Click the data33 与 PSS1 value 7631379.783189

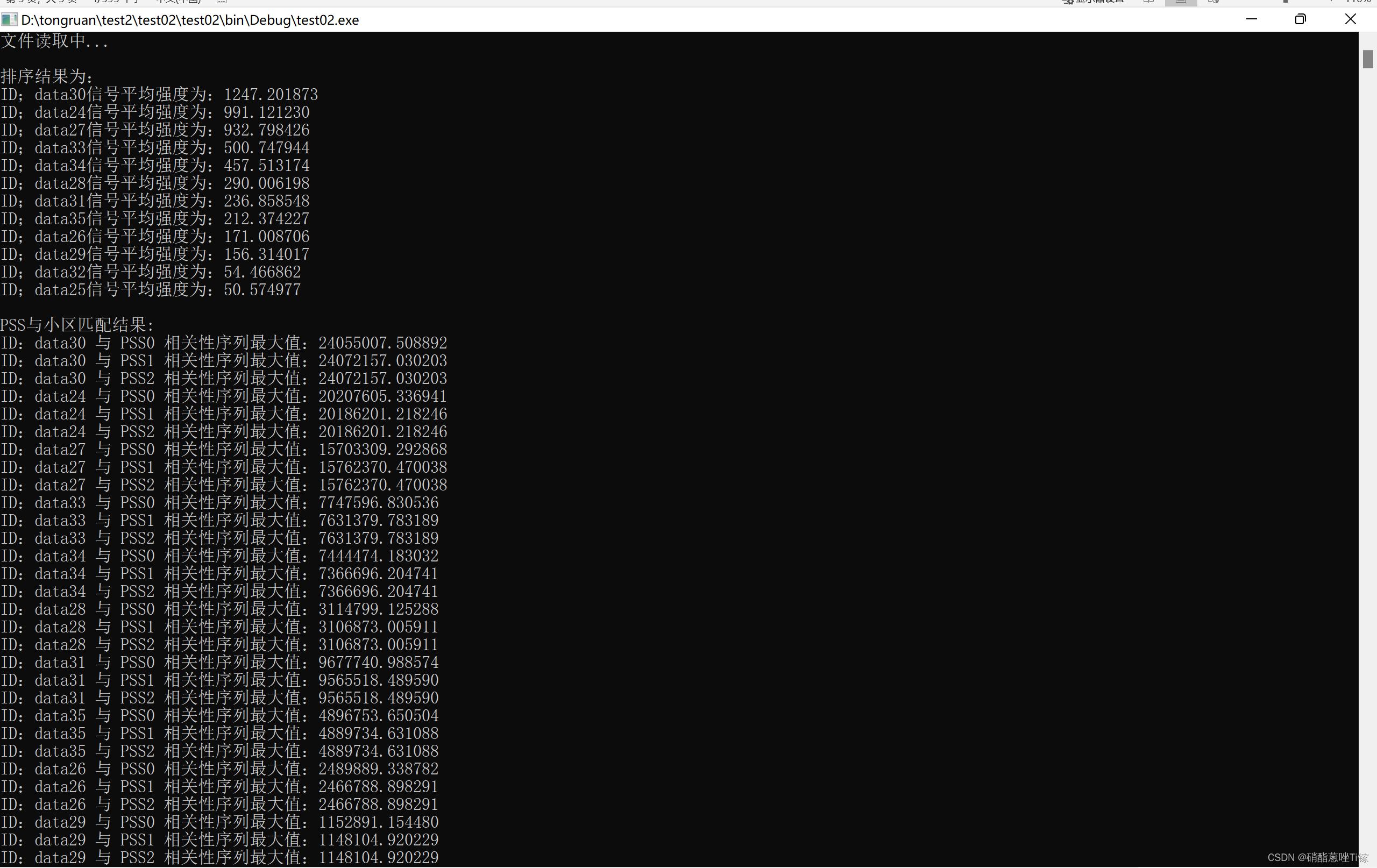(378, 521)
